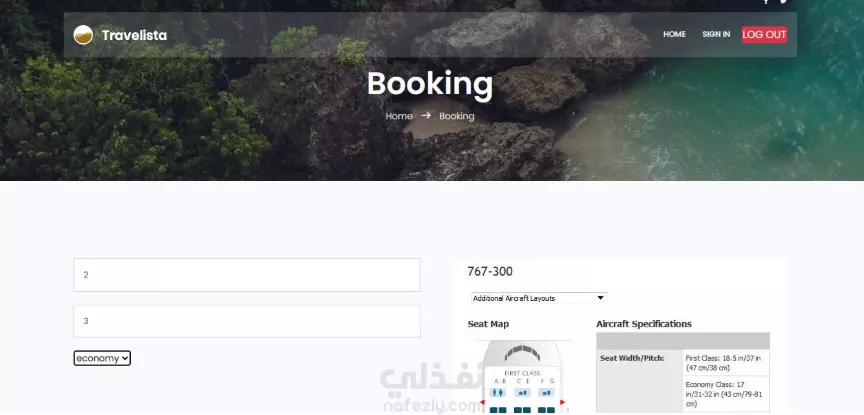864x415 pixels.
Task: Open SIGN IN from the navigation bar
Action: [x=716, y=34]
